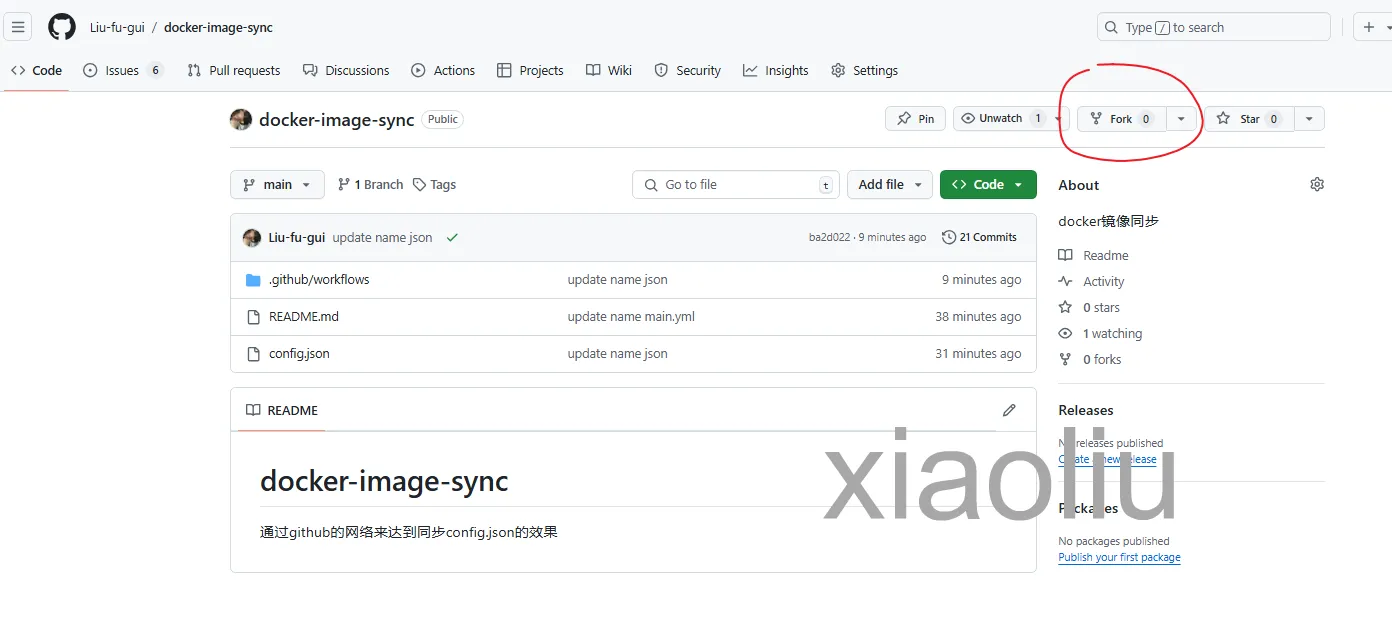The image size is (1392, 624).
Task: Pin this repository with the Pin button
Action: point(915,118)
